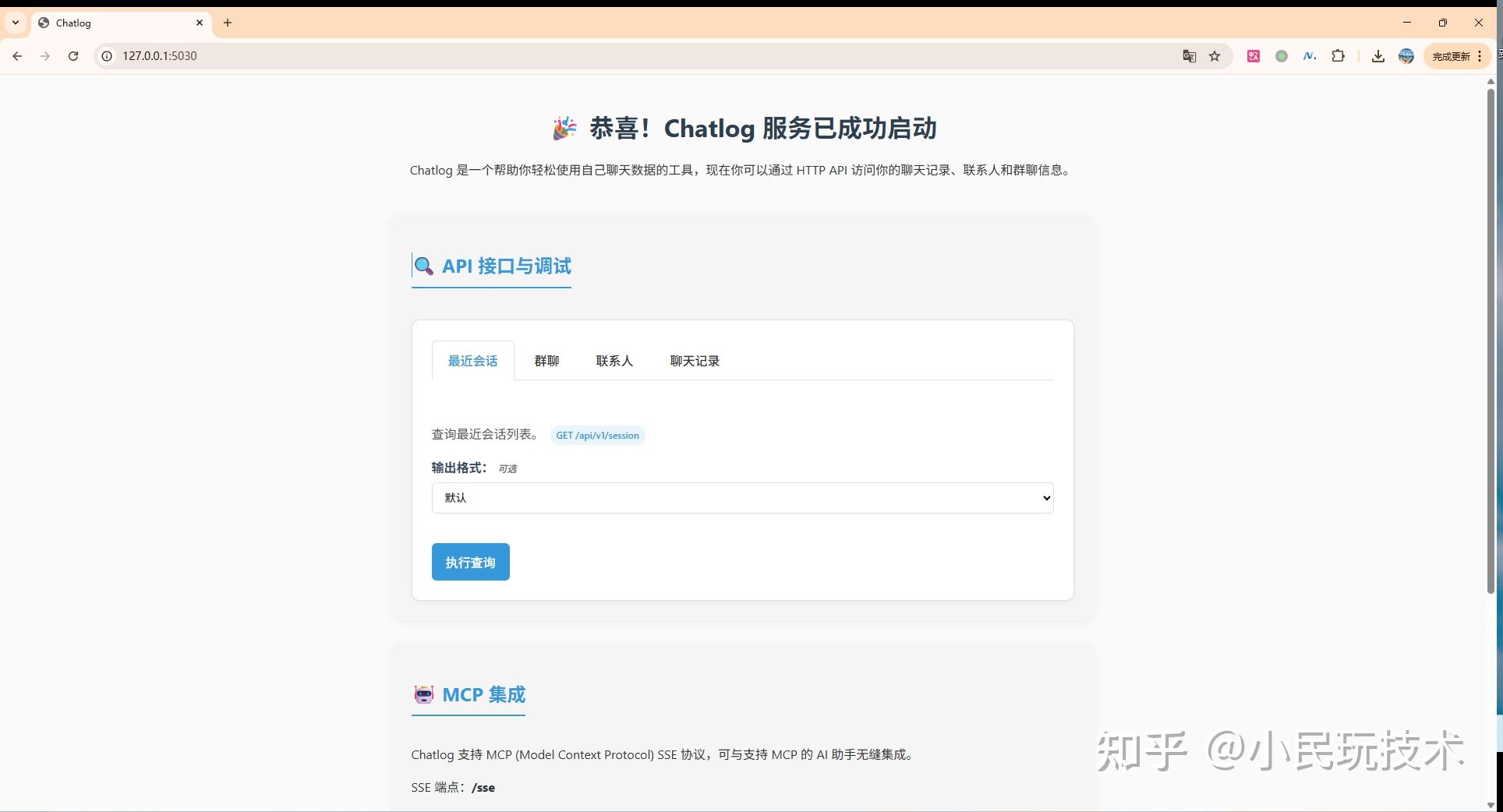Open Chrome's three-dot menu
This screenshot has height=812, width=1503.
click(x=1479, y=55)
